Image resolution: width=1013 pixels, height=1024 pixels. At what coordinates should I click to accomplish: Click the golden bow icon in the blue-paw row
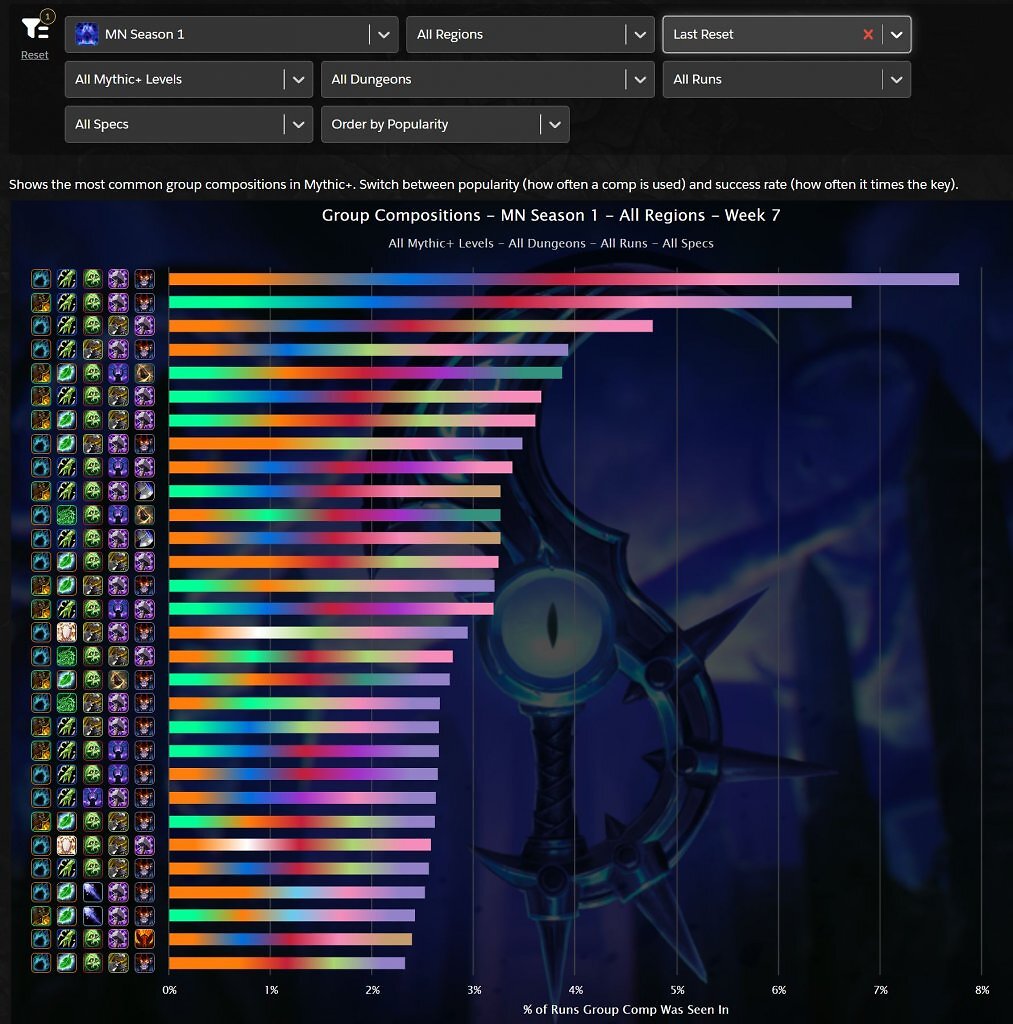pyautogui.click(x=144, y=515)
